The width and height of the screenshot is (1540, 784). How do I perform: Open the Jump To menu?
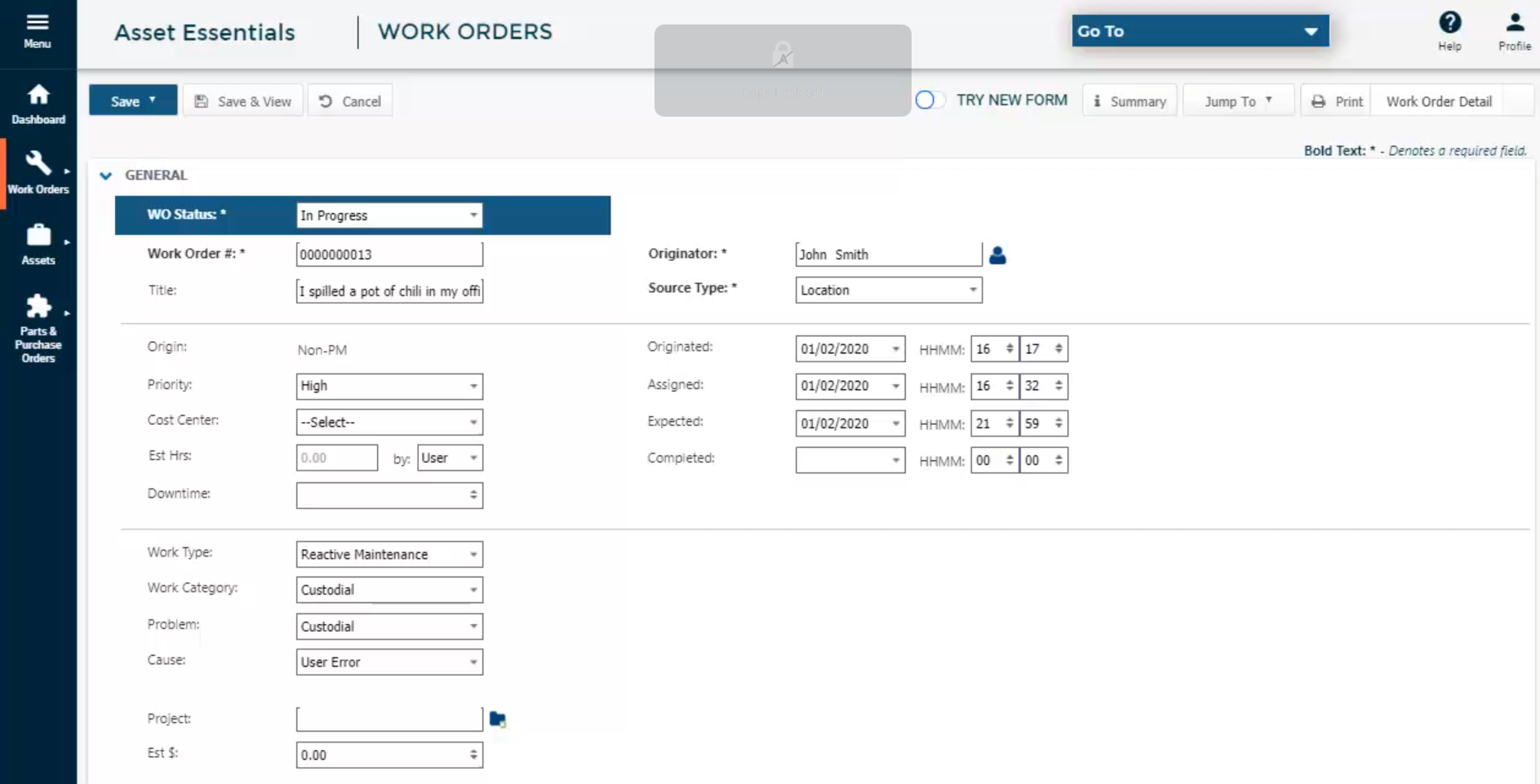click(1237, 100)
